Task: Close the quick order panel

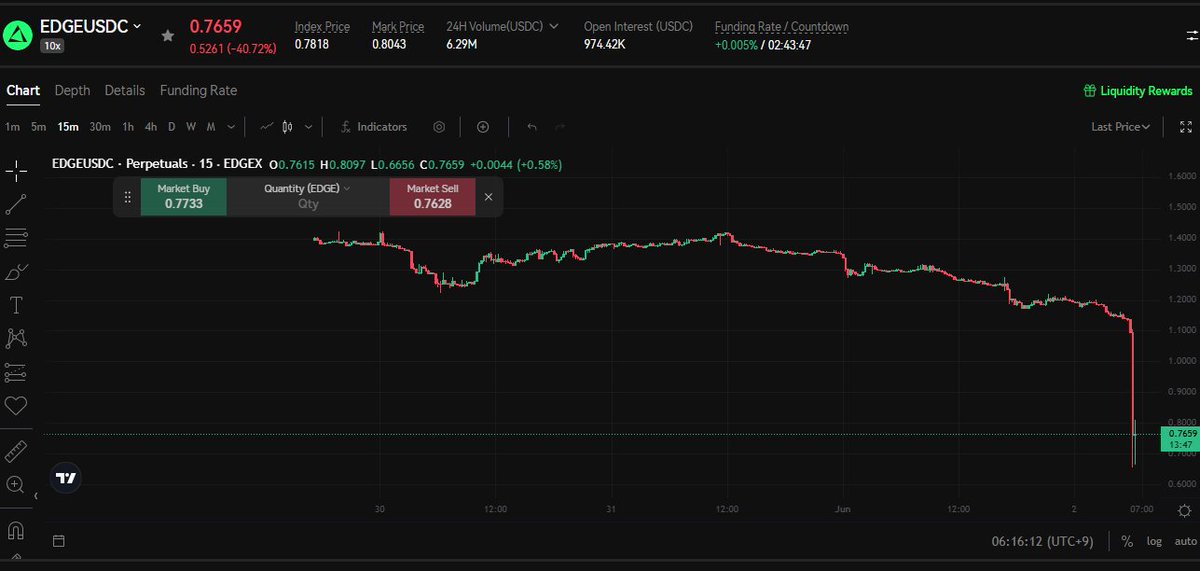Action: pos(488,197)
